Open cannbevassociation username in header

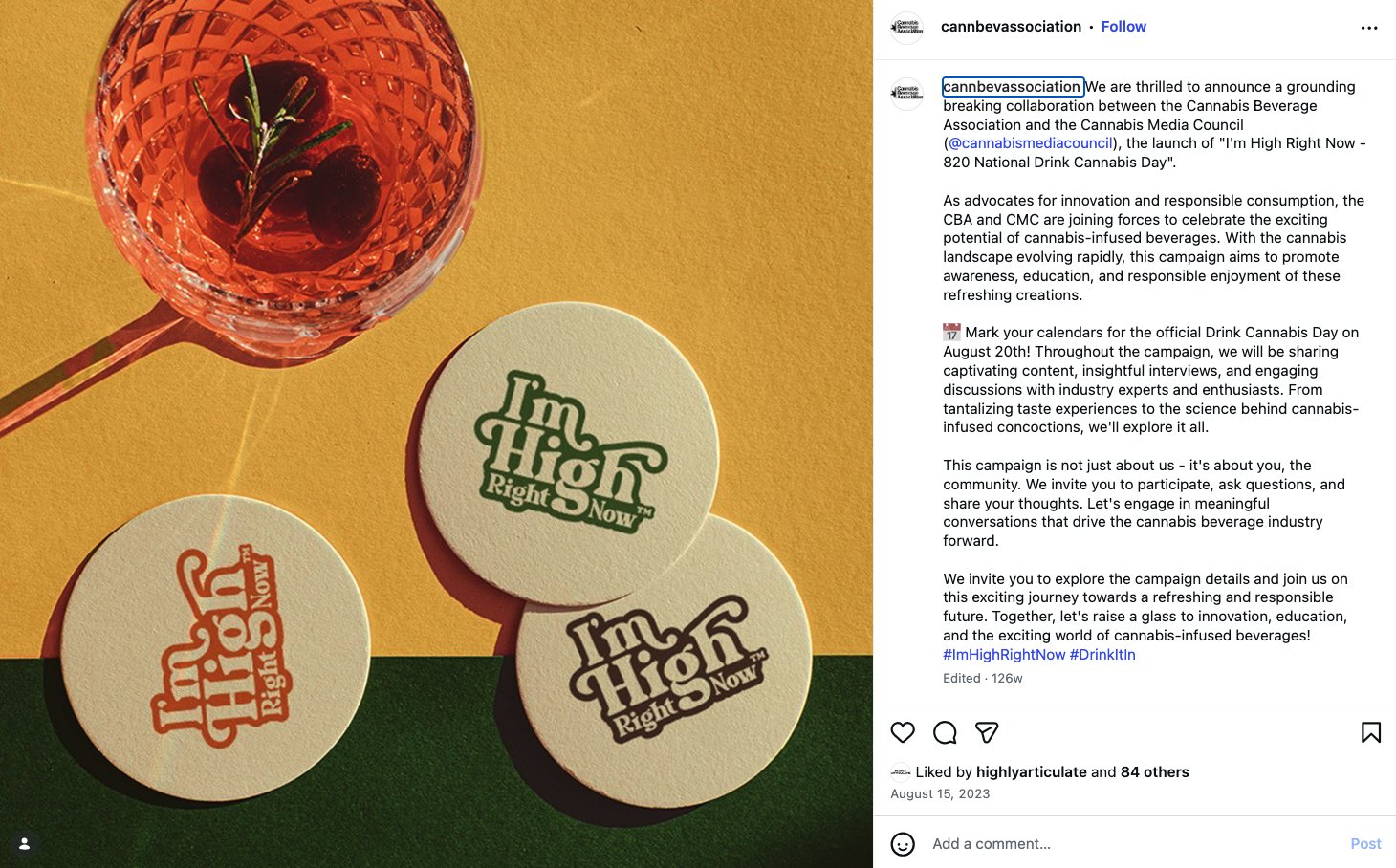point(1011,27)
